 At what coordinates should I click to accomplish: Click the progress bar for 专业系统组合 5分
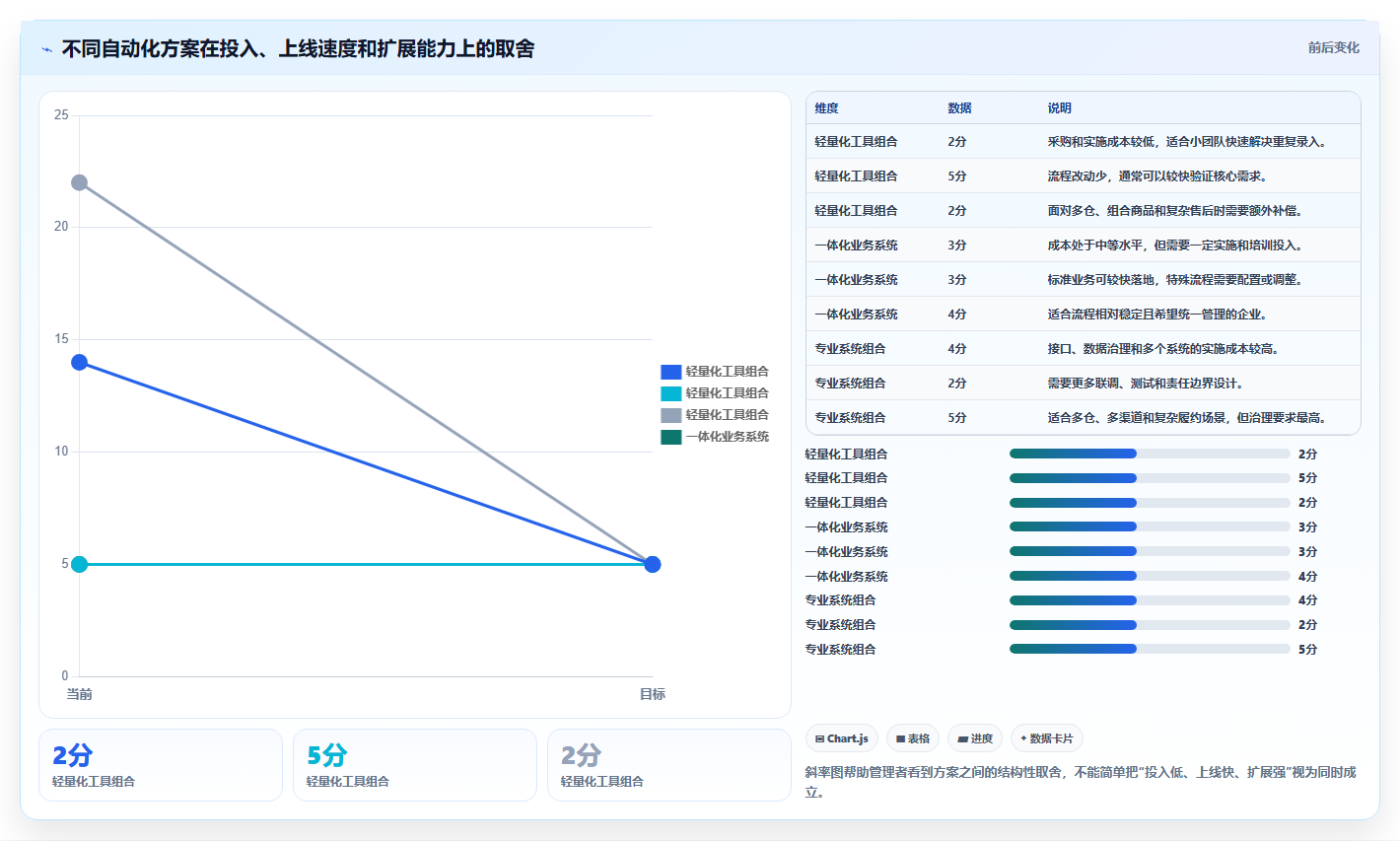click(x=1150, y=649)
